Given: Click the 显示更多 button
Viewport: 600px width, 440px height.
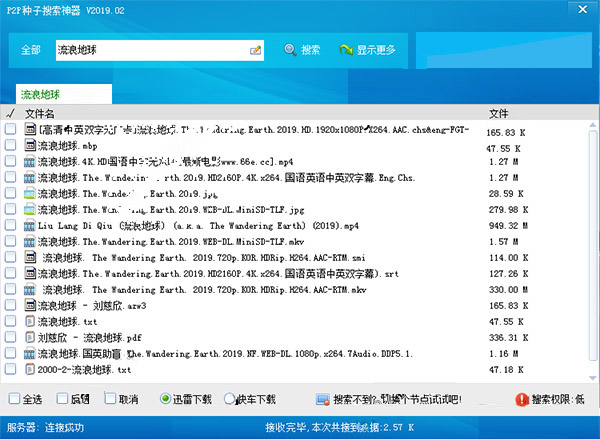Looking at the screenshot, I should (x=367, y=50).
